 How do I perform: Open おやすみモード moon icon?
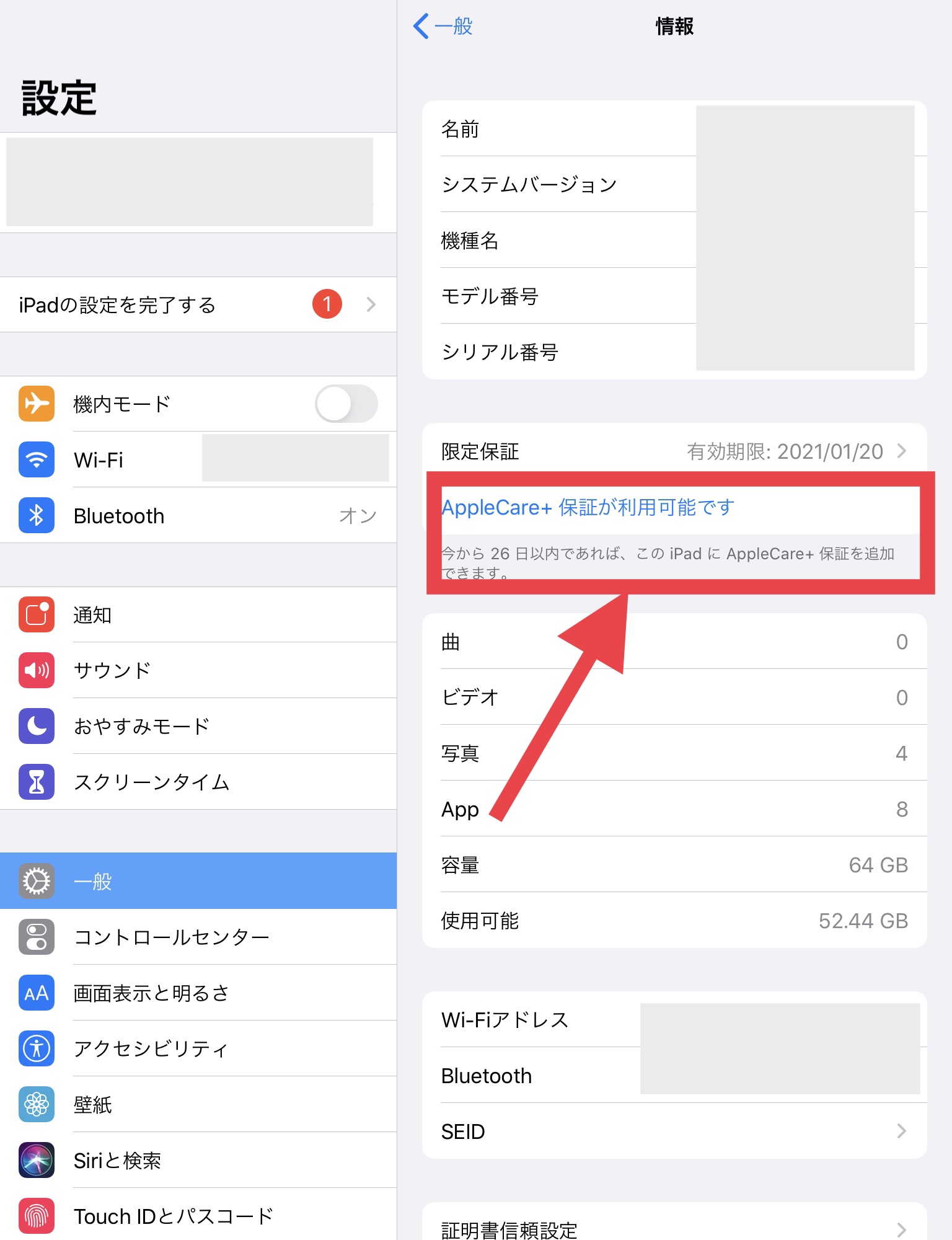point(37,726)
